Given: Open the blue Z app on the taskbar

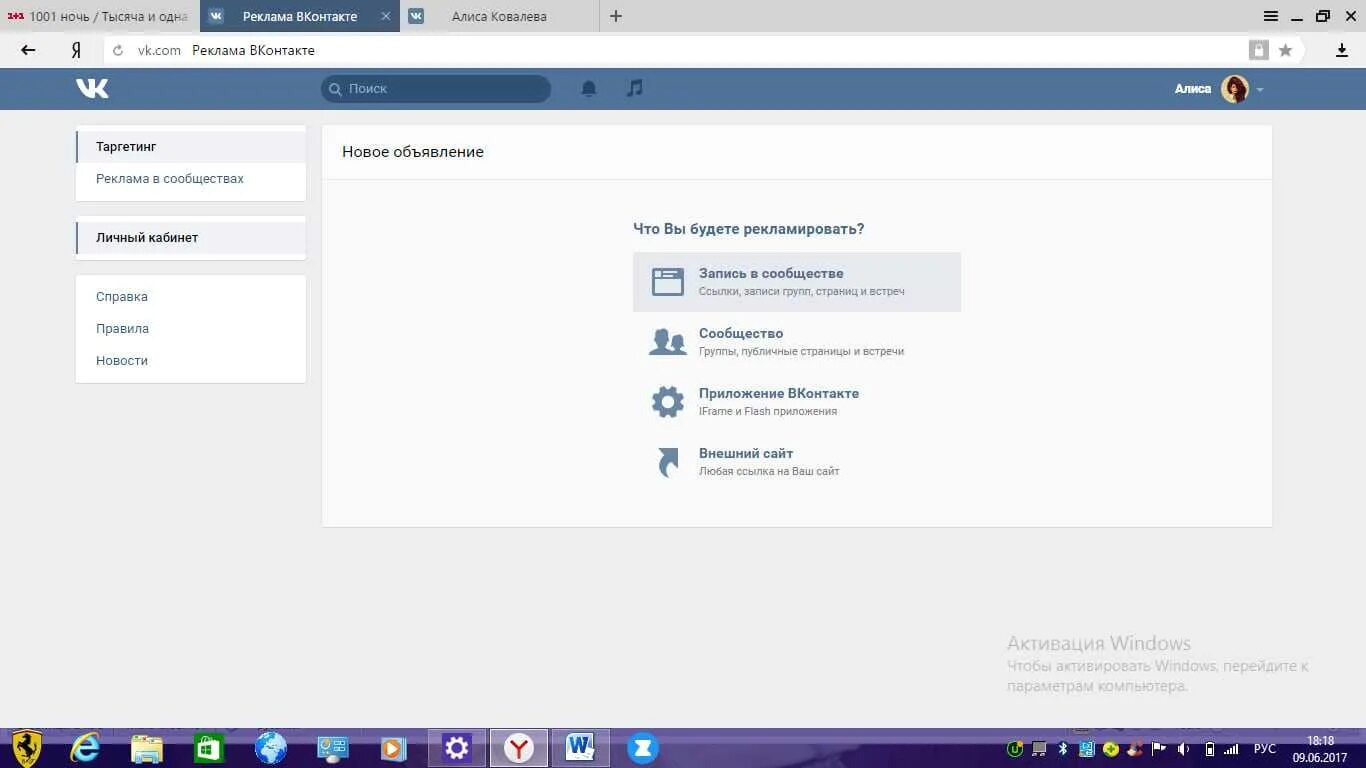Looking at the screenshot, I should pos(643,748).
